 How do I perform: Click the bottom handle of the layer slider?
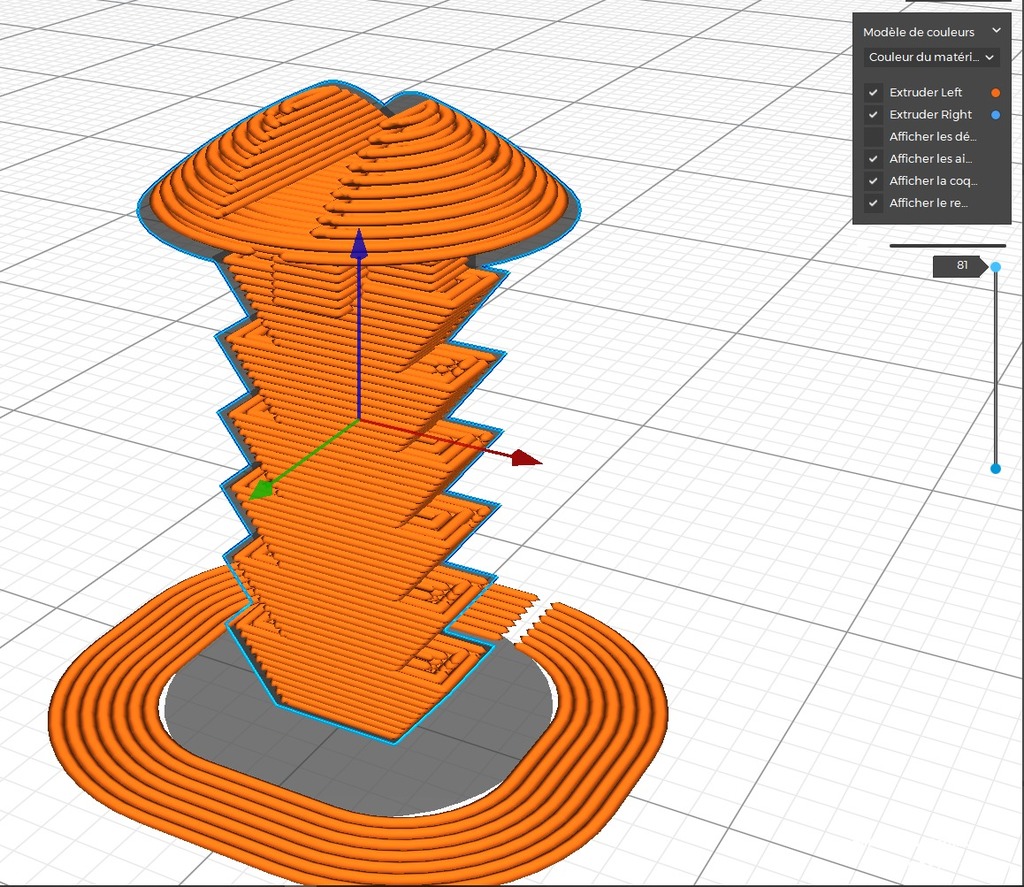pos(995,468)
